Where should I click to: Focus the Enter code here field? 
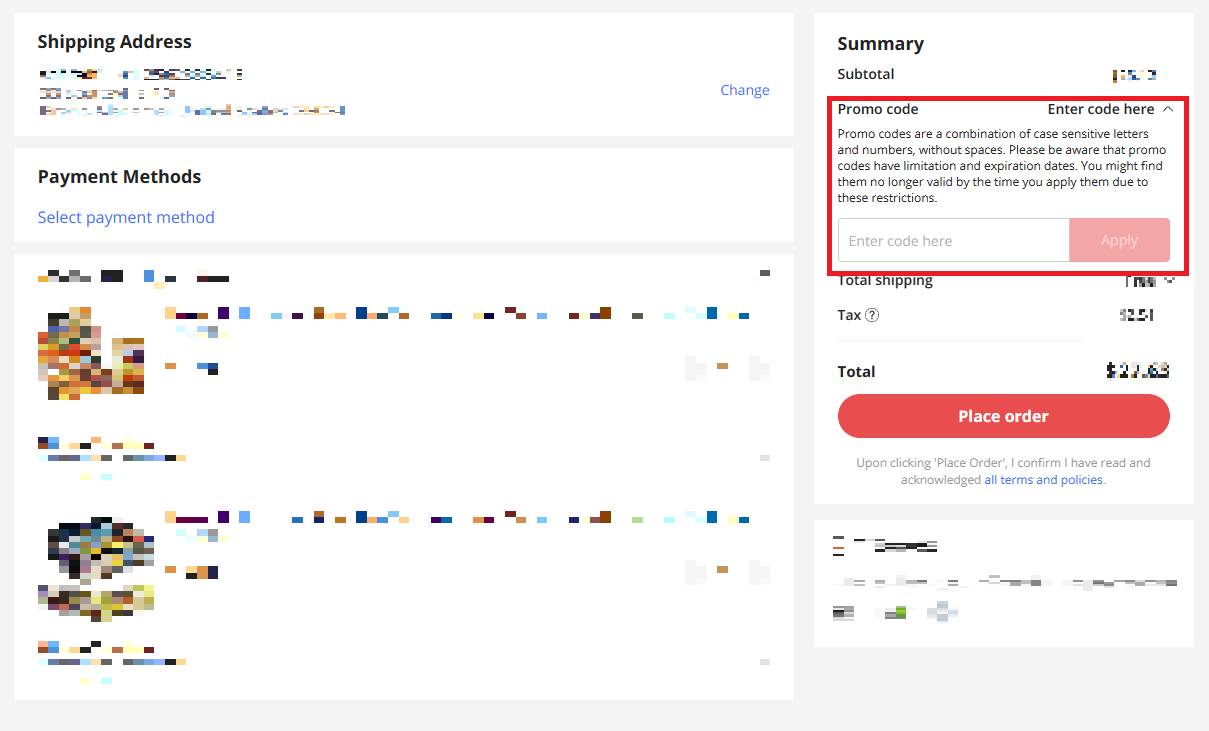point(954,240)
